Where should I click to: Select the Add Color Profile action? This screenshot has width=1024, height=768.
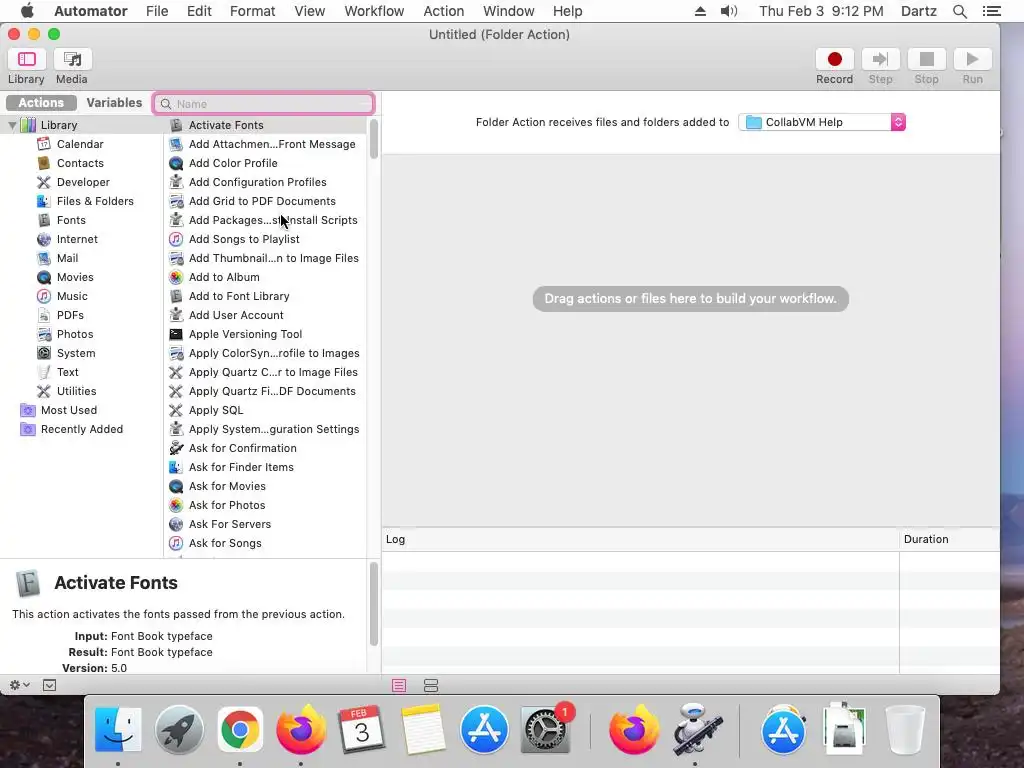click(233, 163)
